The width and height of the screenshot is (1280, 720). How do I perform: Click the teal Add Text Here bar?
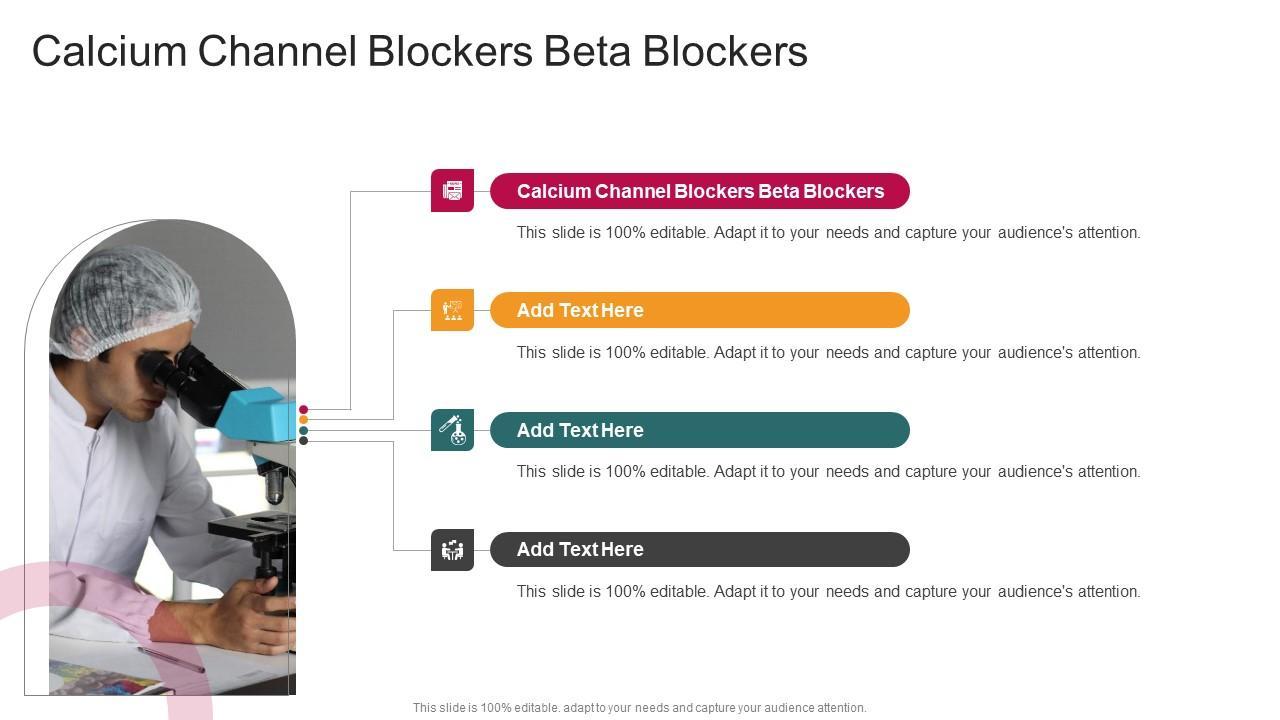(700, 430)
